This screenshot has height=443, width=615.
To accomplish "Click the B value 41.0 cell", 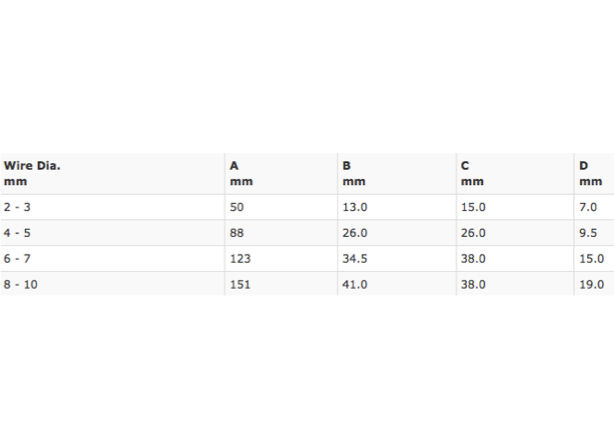I will [x=355, y=284].
